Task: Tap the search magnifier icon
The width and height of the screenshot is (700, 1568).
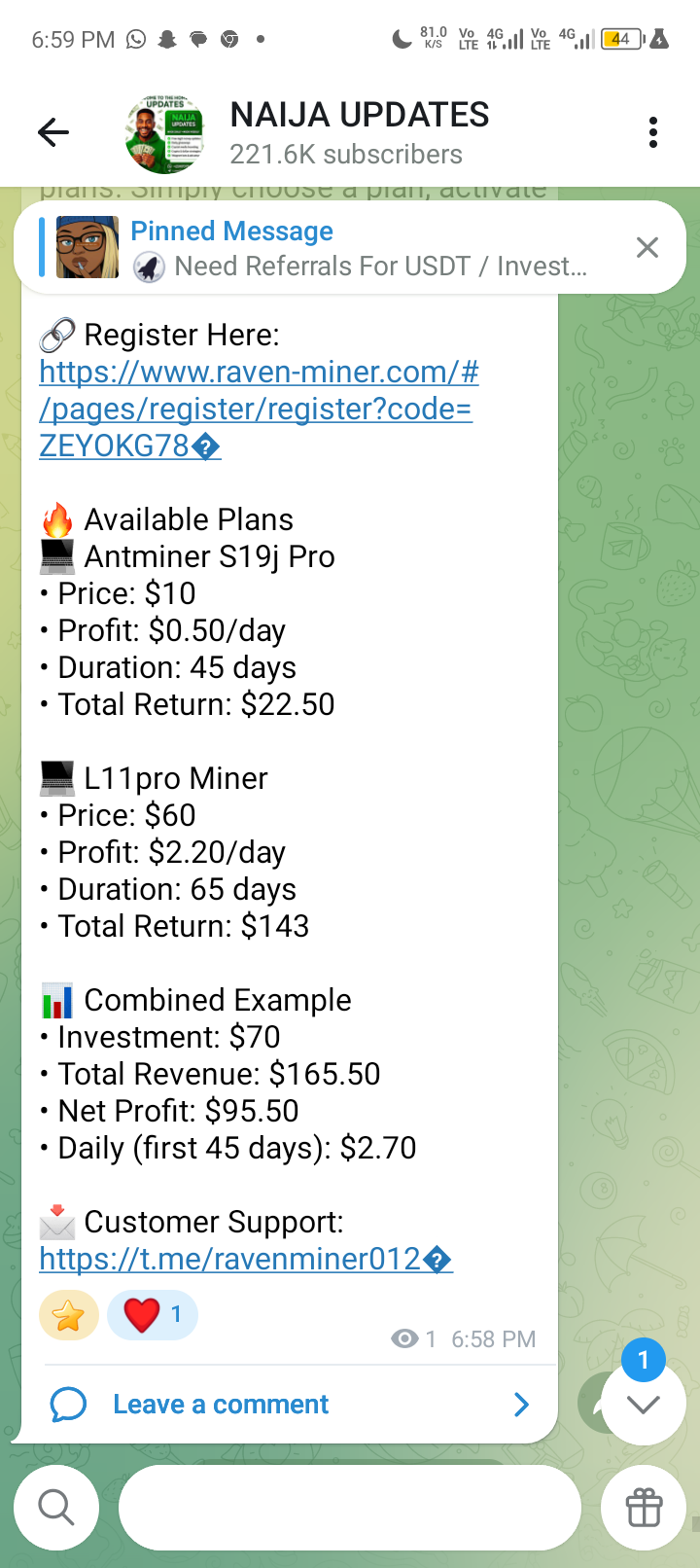Action: (56, 1508)
